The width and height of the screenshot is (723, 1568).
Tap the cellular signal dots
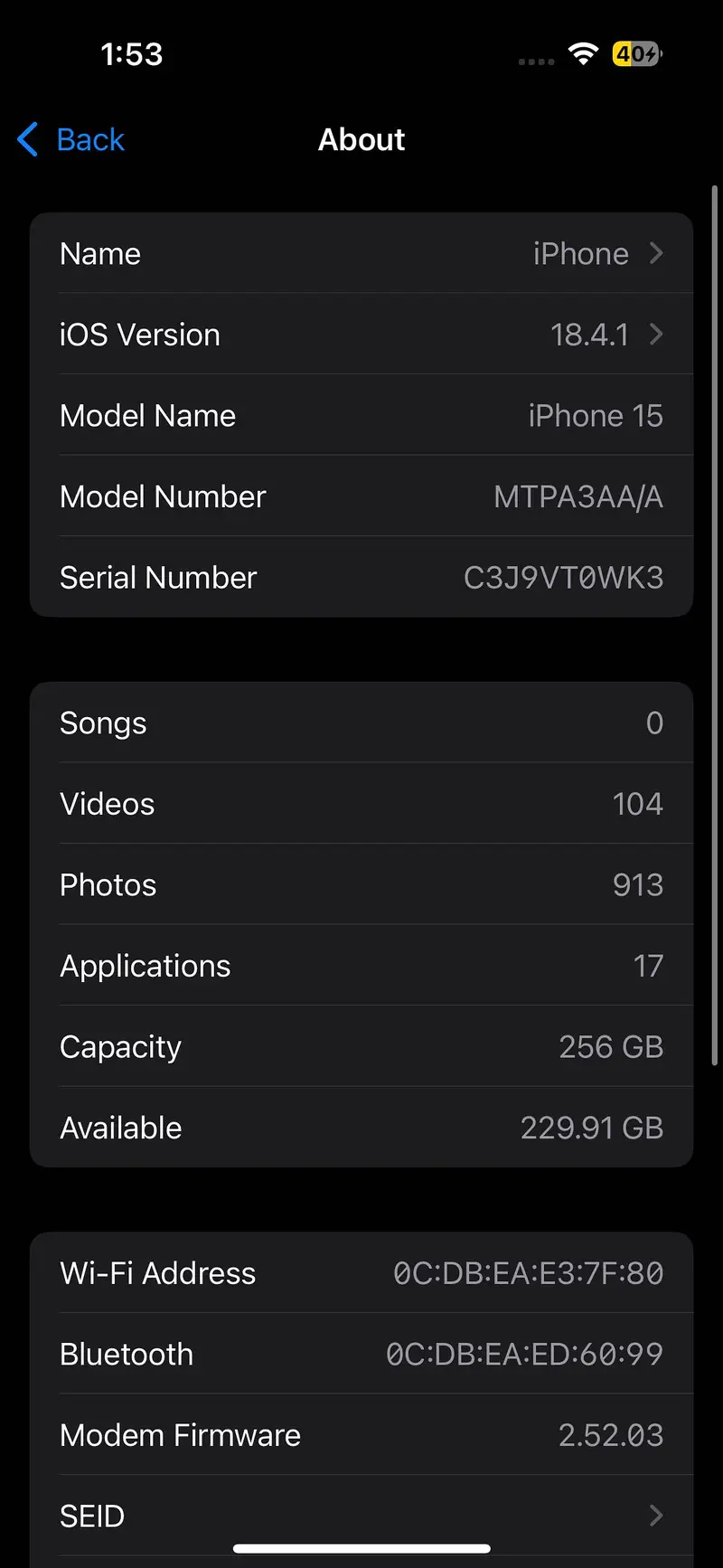click(536, 61)
